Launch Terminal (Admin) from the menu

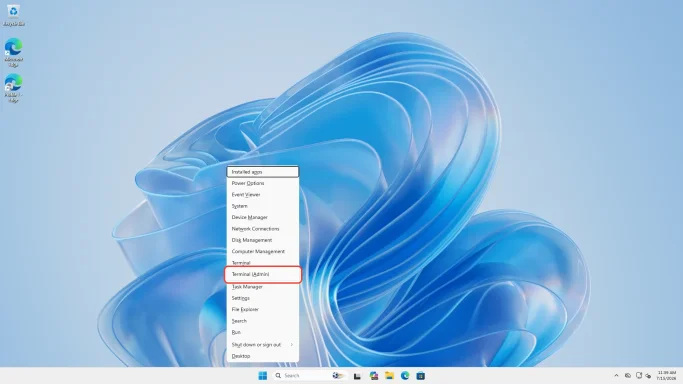pos(263,274)
